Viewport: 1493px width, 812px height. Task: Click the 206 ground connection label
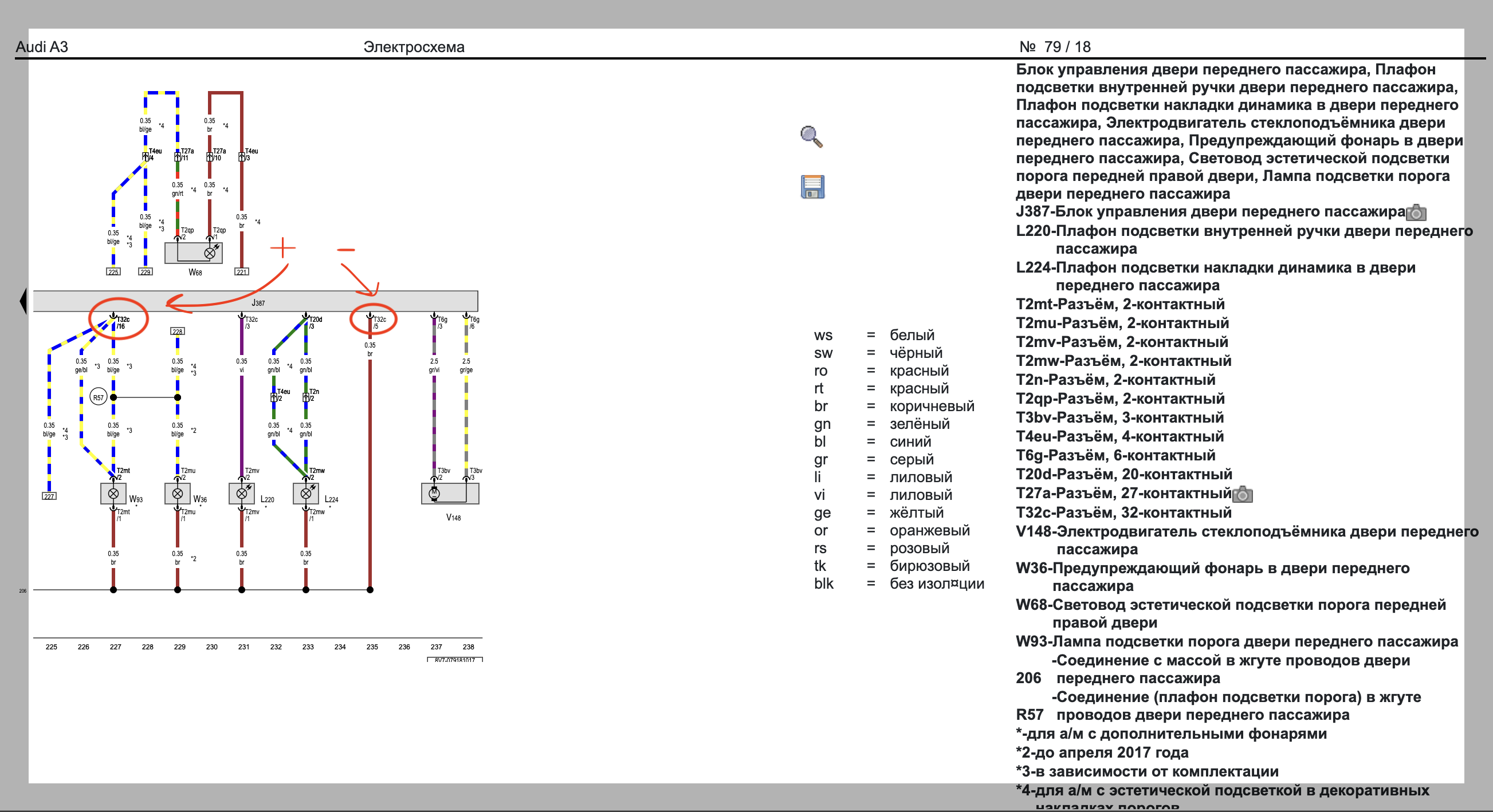point(22,591)
